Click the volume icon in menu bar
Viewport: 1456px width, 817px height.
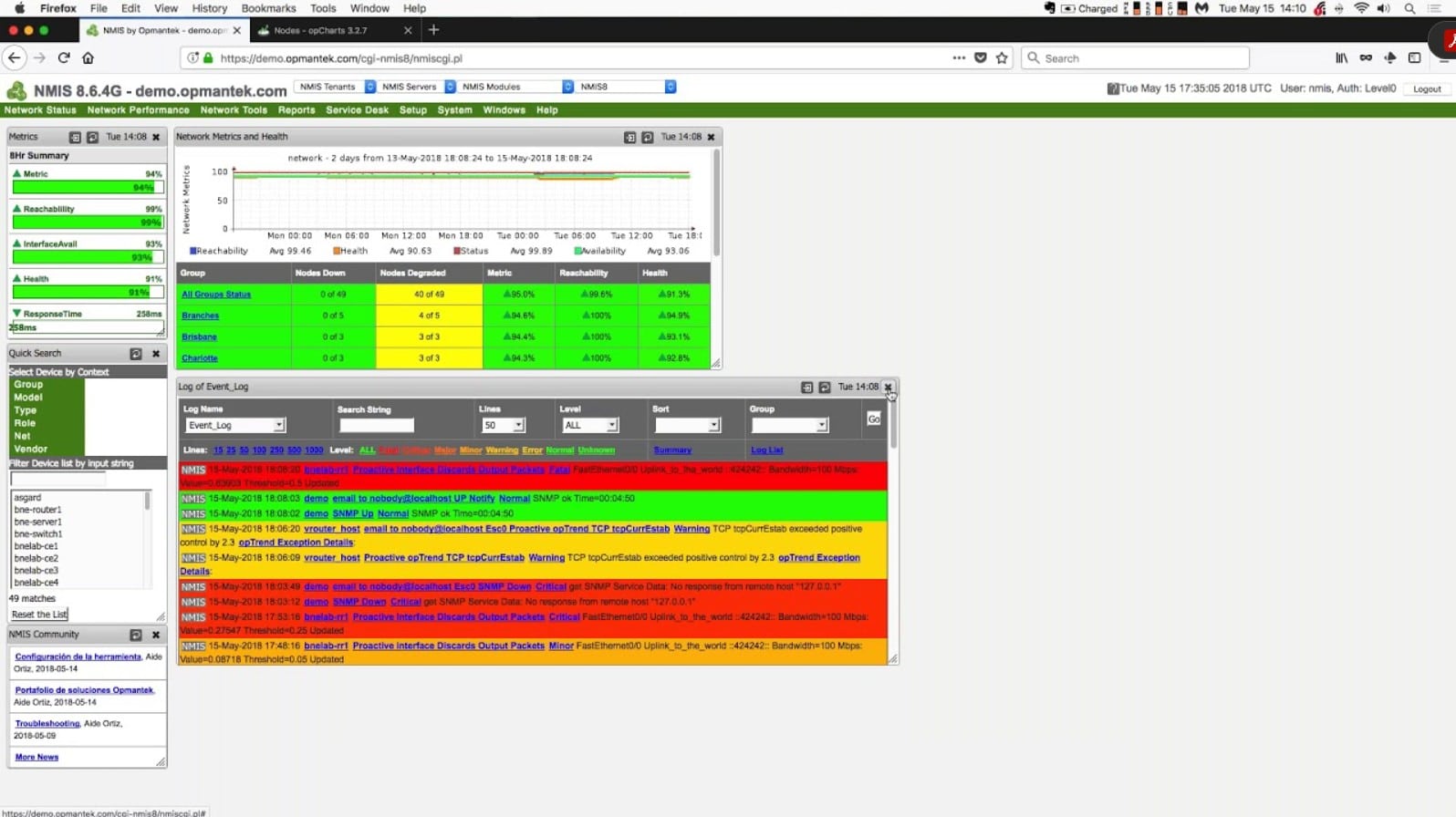(x=1384, y=8)
